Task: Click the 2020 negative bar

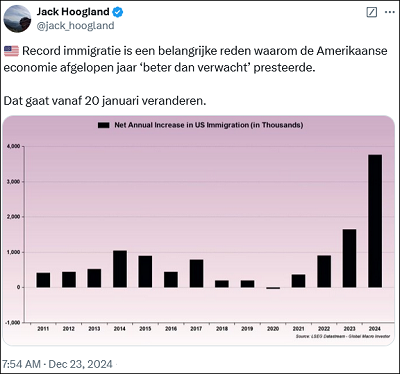Action: [273, 288]
